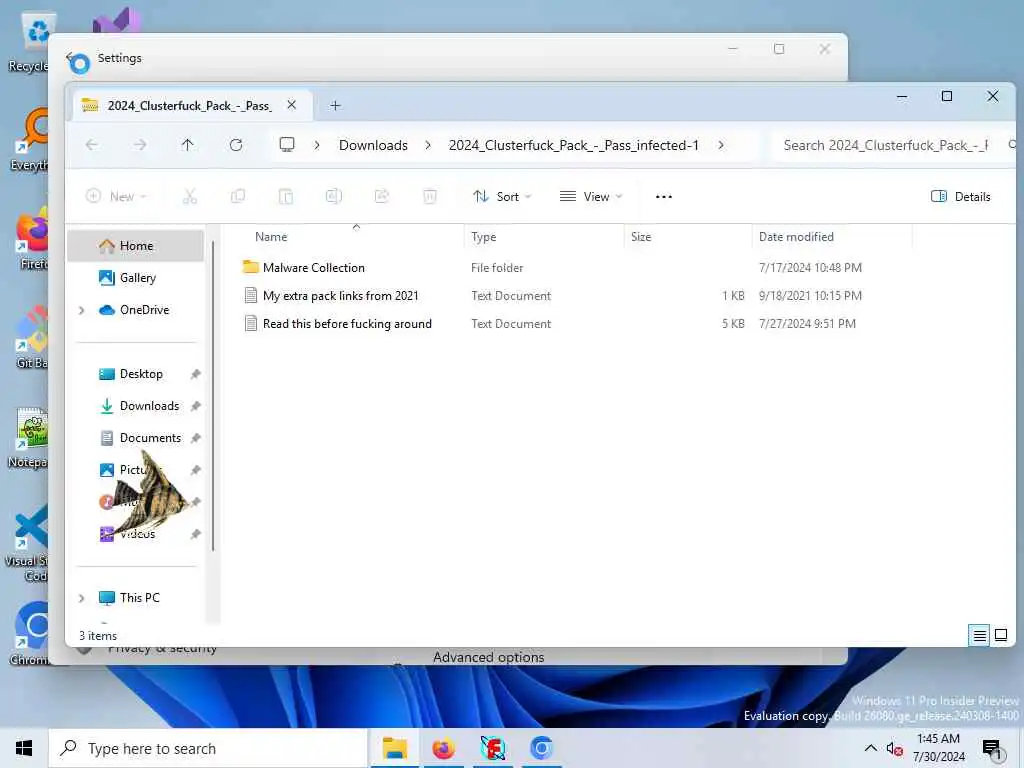Image resolution: width=1024 pixels, height=768 pixels.
Task: Click the Share icon in toolbar
Action: tap(382, 197)
